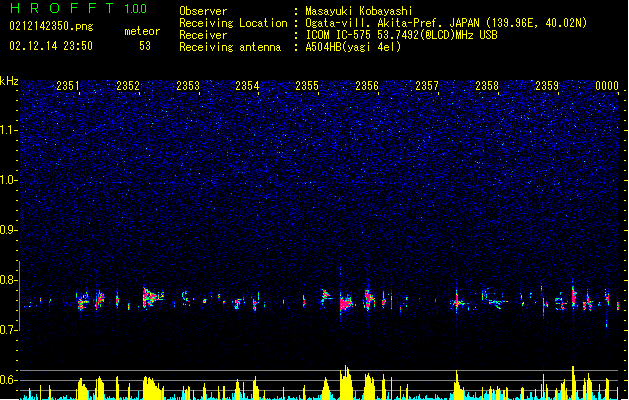Click the 1.0 kHz axis label

click(8, 180)
